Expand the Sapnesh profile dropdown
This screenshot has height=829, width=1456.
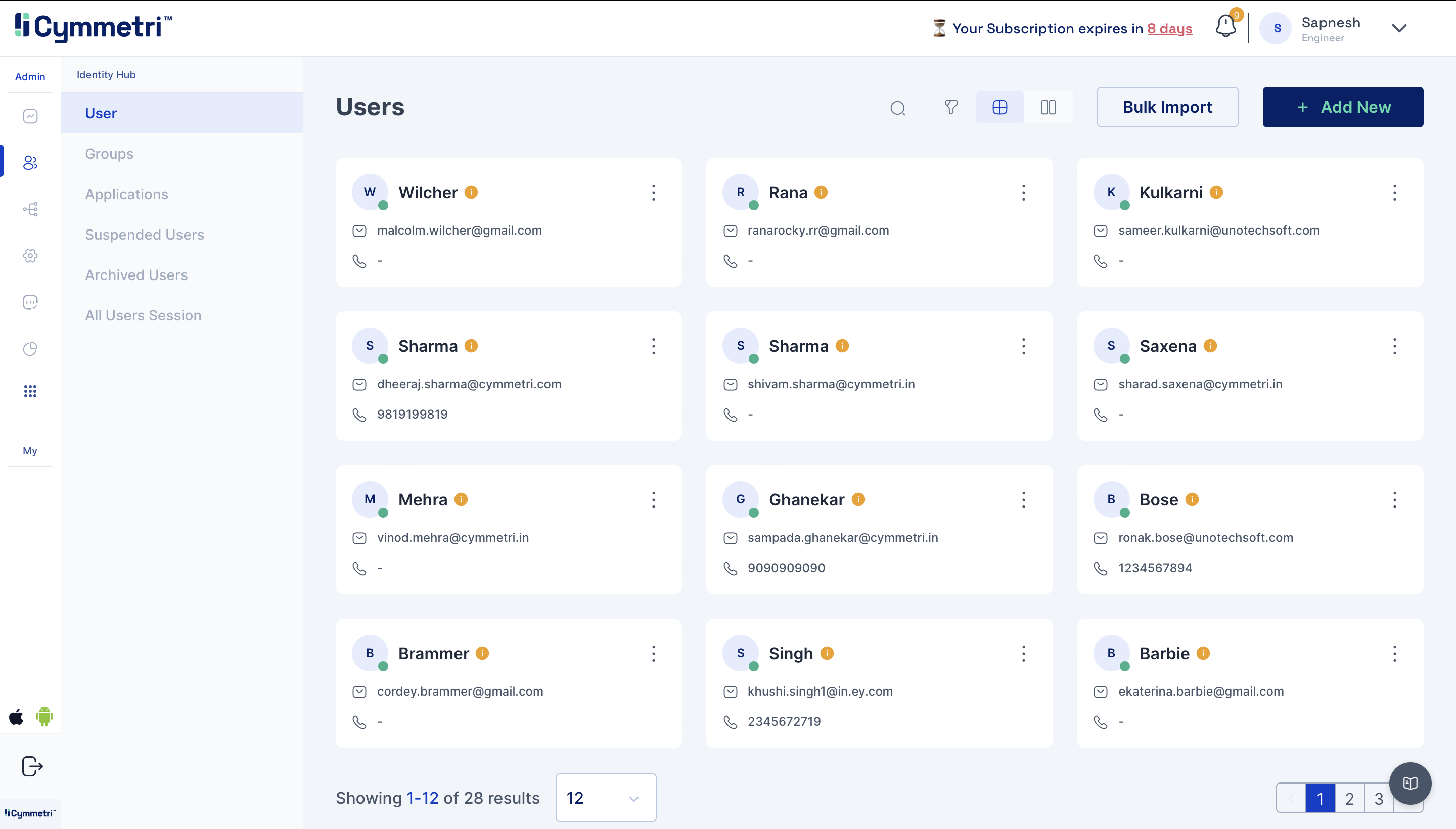point(1399,28)
